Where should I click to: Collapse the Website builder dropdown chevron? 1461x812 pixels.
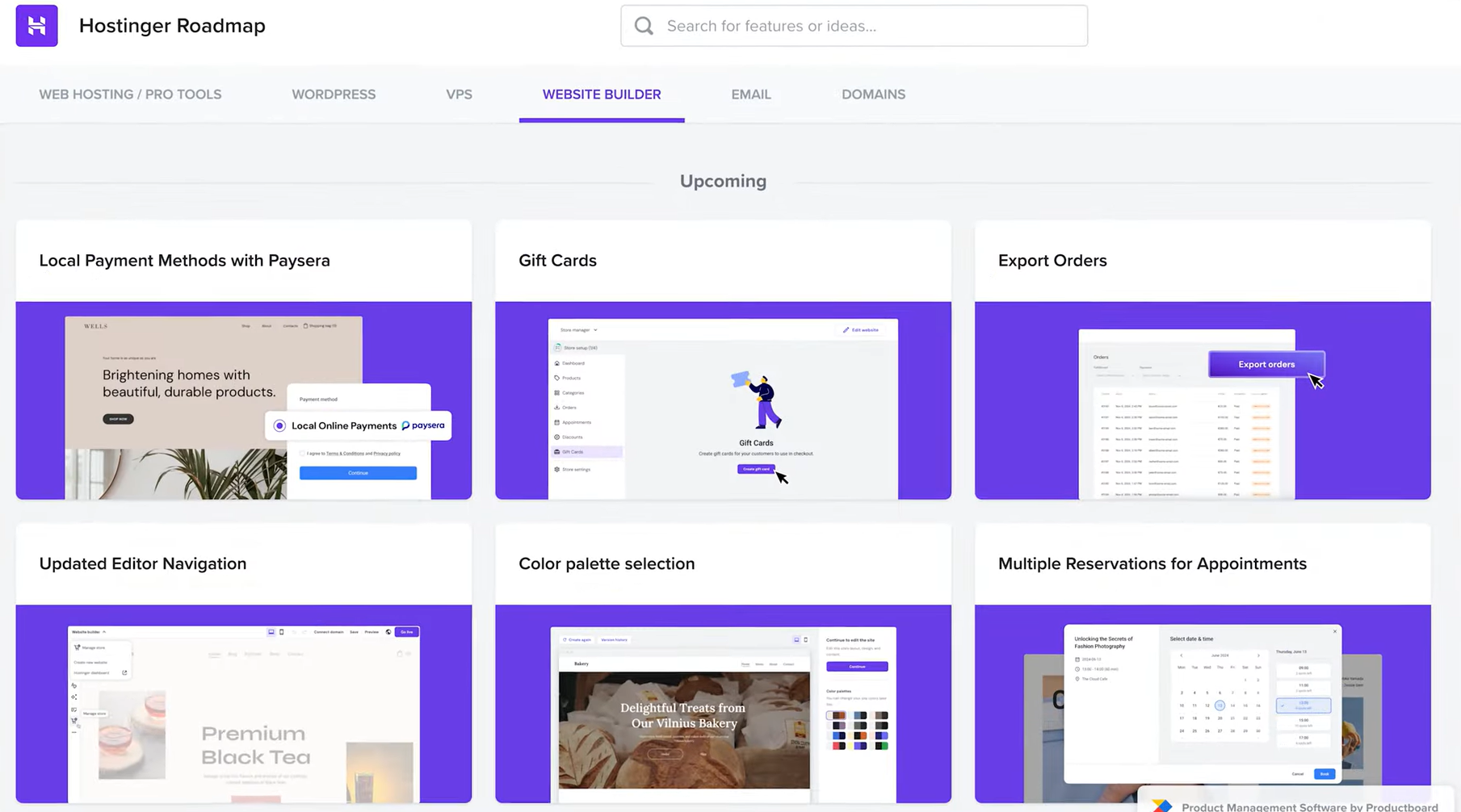click(x=104, y=631)
